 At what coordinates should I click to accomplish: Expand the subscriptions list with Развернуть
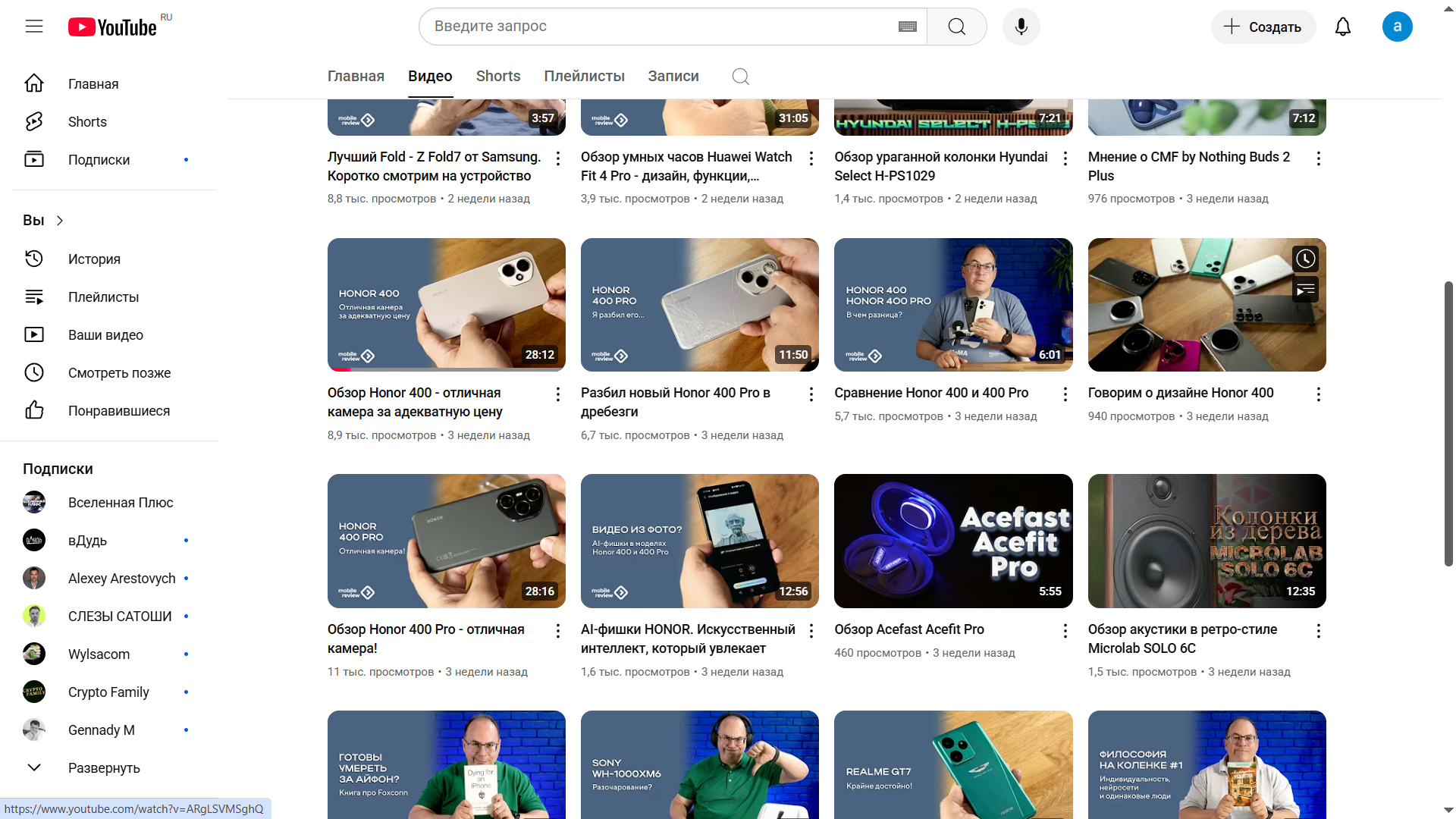point(114,767)
